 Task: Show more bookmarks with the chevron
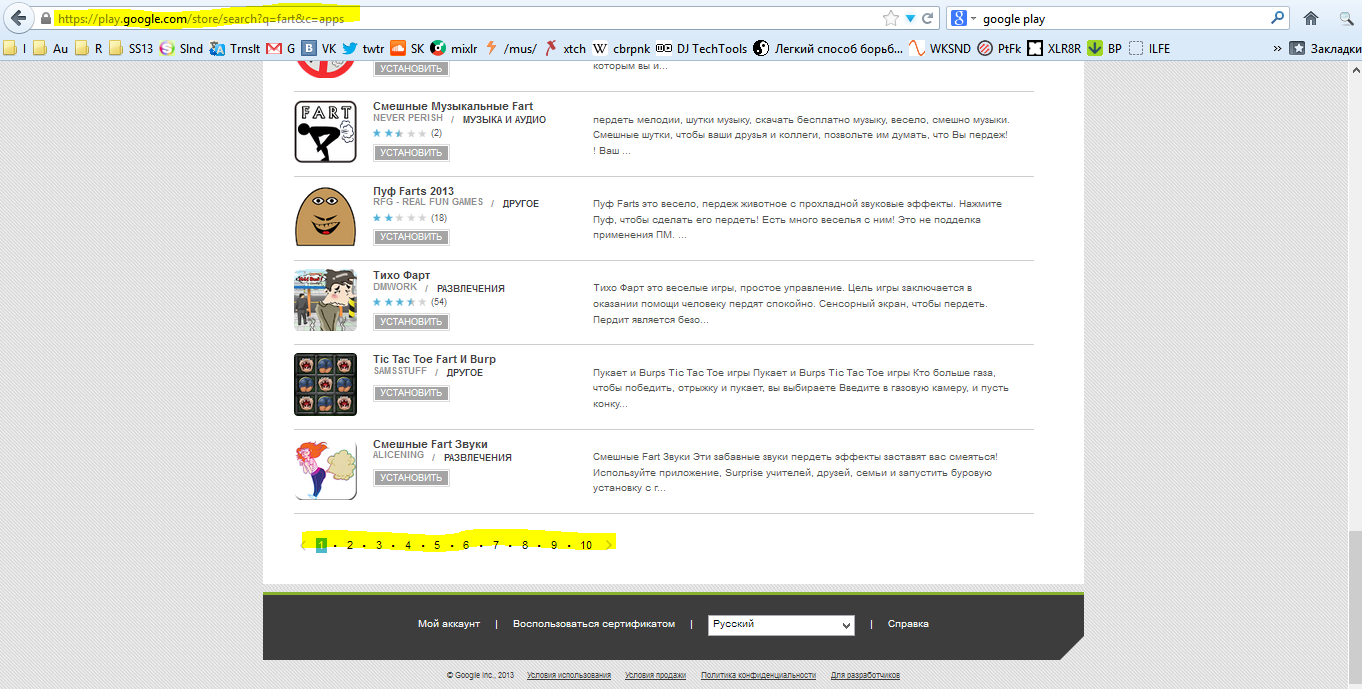[1277, 48]
